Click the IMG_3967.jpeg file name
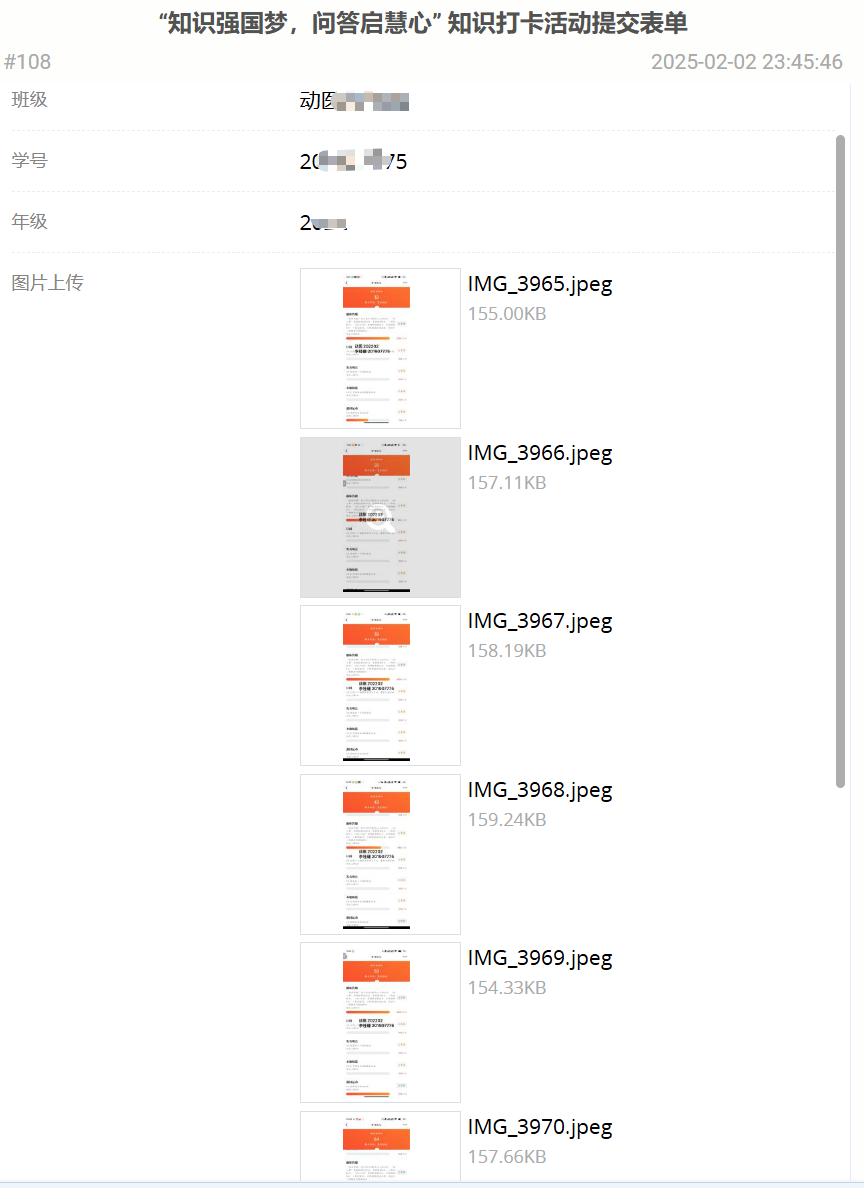The height and width of the screenshot is (1188, 864). click(x=540, y=621)
